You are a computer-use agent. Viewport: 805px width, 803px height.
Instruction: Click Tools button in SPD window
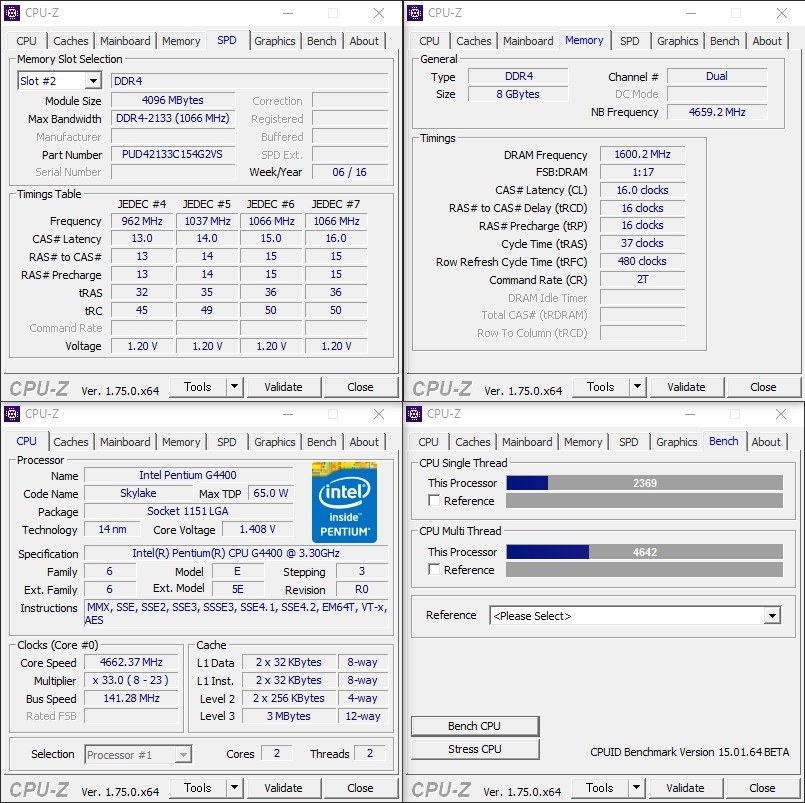coord(198,387)
